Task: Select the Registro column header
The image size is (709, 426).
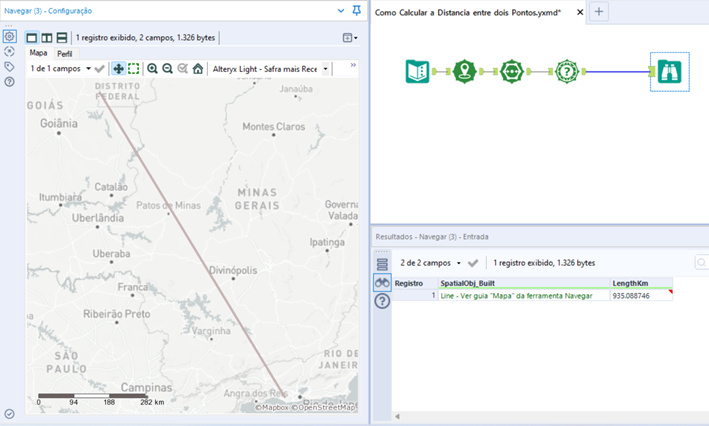Action: tap(415, 283)
